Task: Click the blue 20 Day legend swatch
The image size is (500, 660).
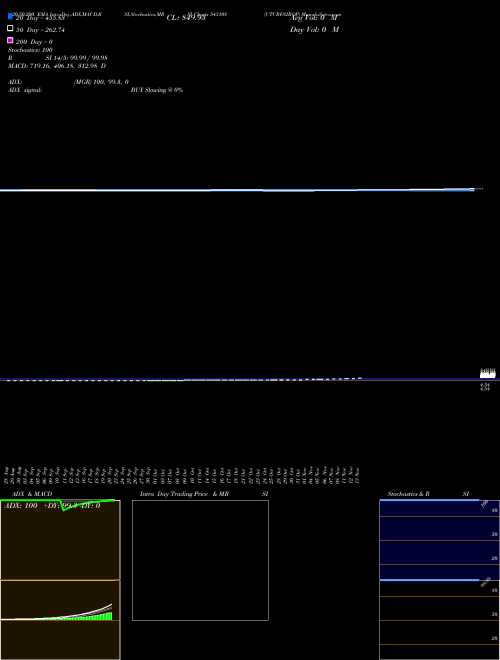Action: 10,16
